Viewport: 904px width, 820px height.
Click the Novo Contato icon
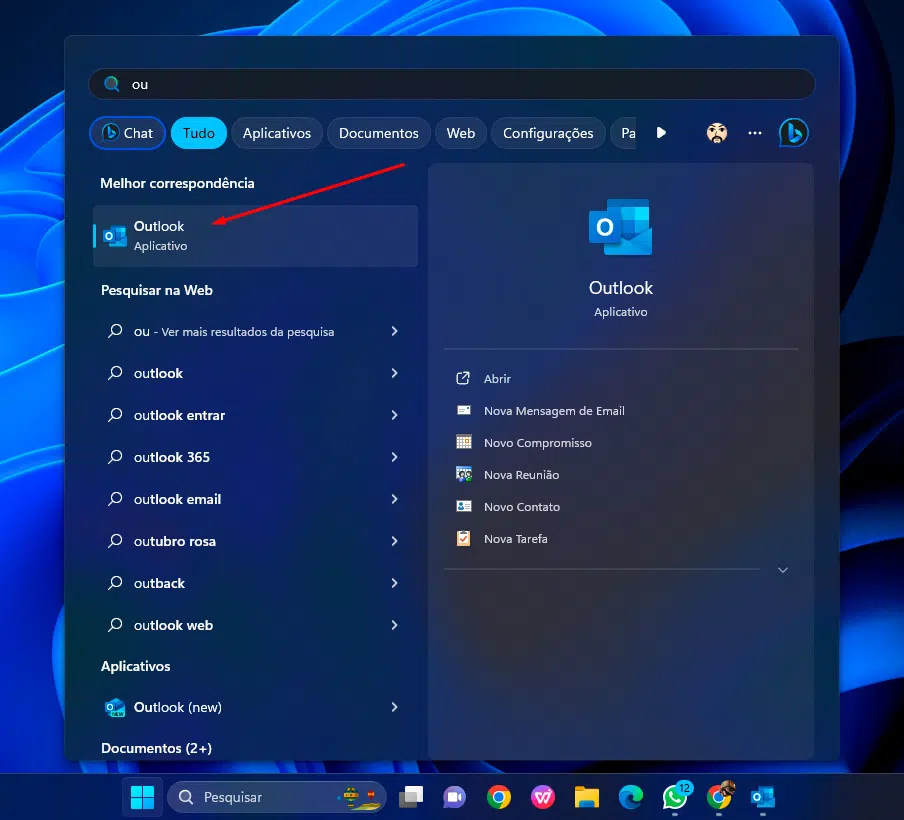(x=464, y=506)
